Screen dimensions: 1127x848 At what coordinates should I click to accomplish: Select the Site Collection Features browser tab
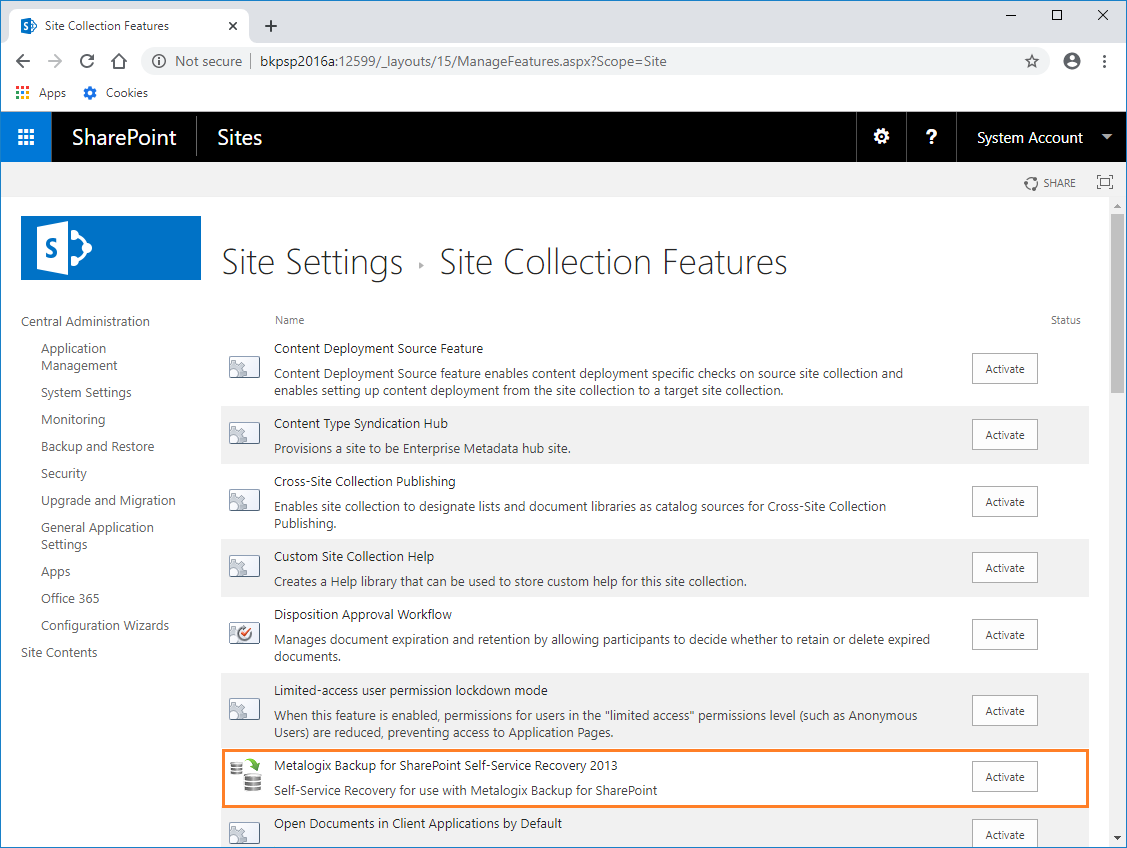click(x=129, y=26)
